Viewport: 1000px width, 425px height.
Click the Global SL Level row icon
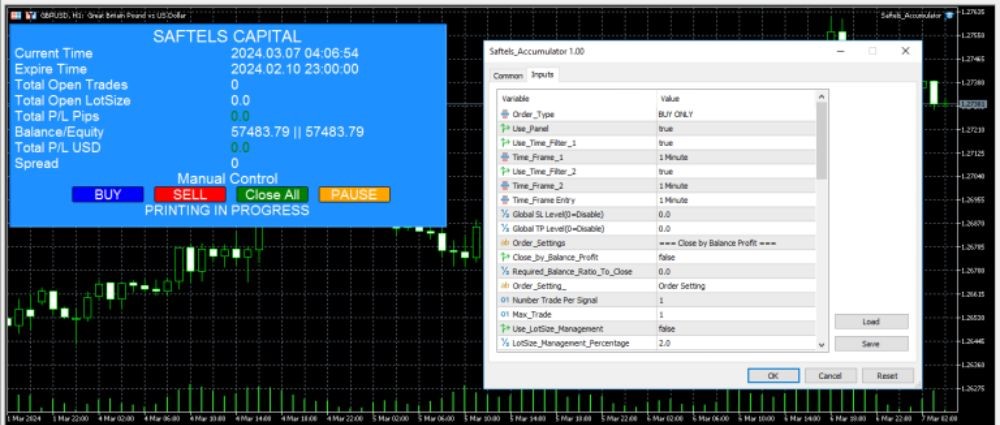(505, 214)
